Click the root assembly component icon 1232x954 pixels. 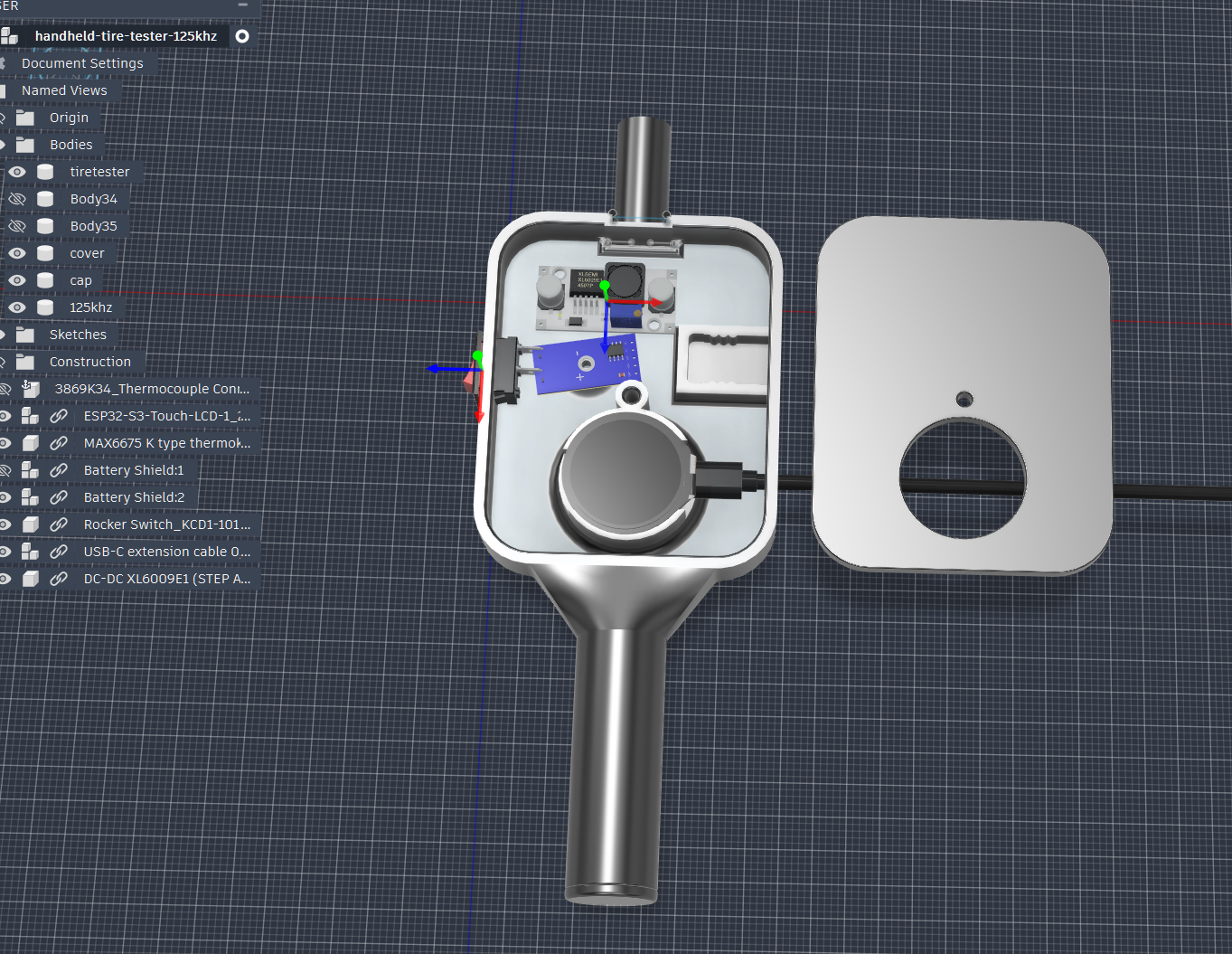[x=9, y=36]
